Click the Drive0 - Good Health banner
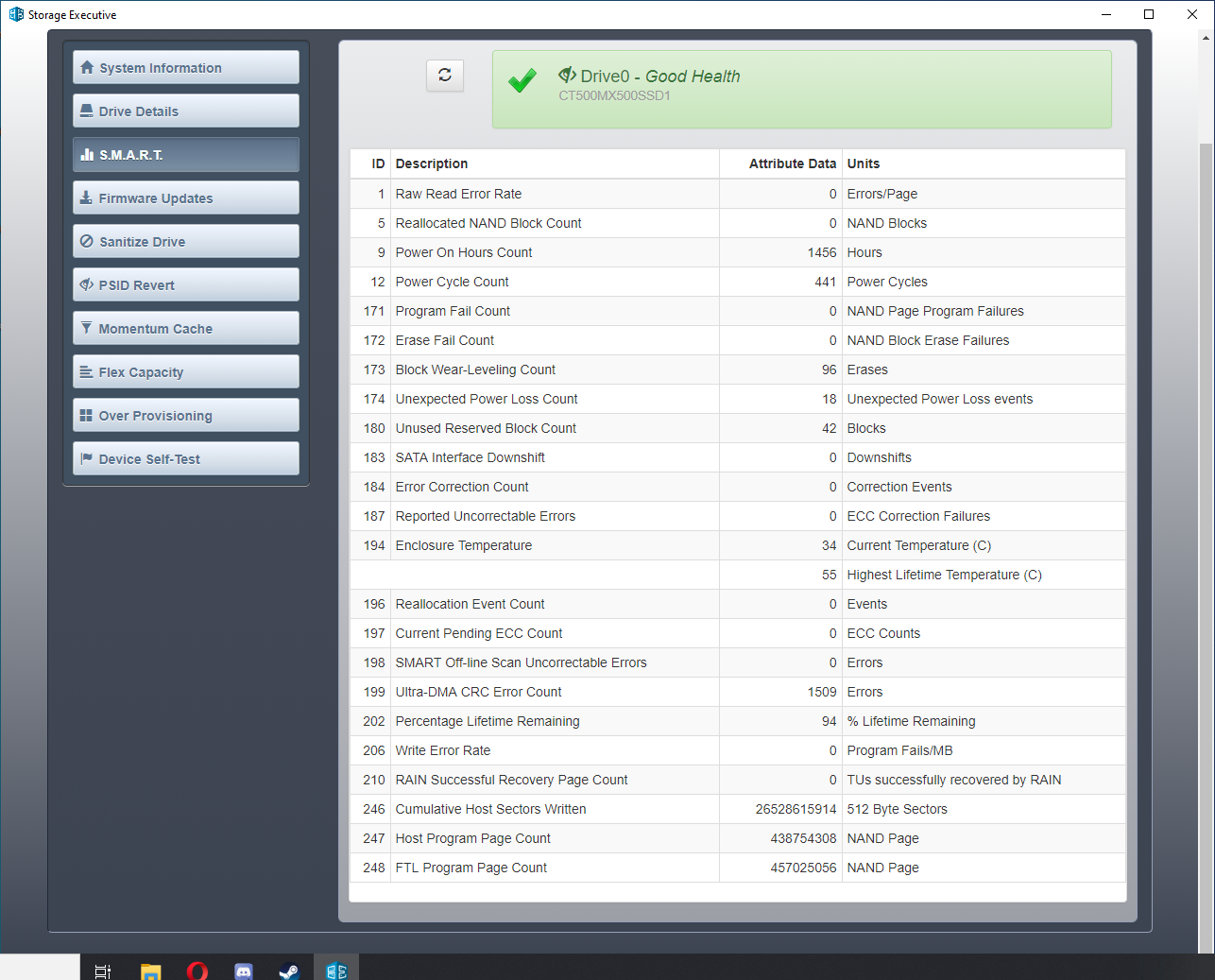Screen dimensions: 1215x980 tap(801, 89)
